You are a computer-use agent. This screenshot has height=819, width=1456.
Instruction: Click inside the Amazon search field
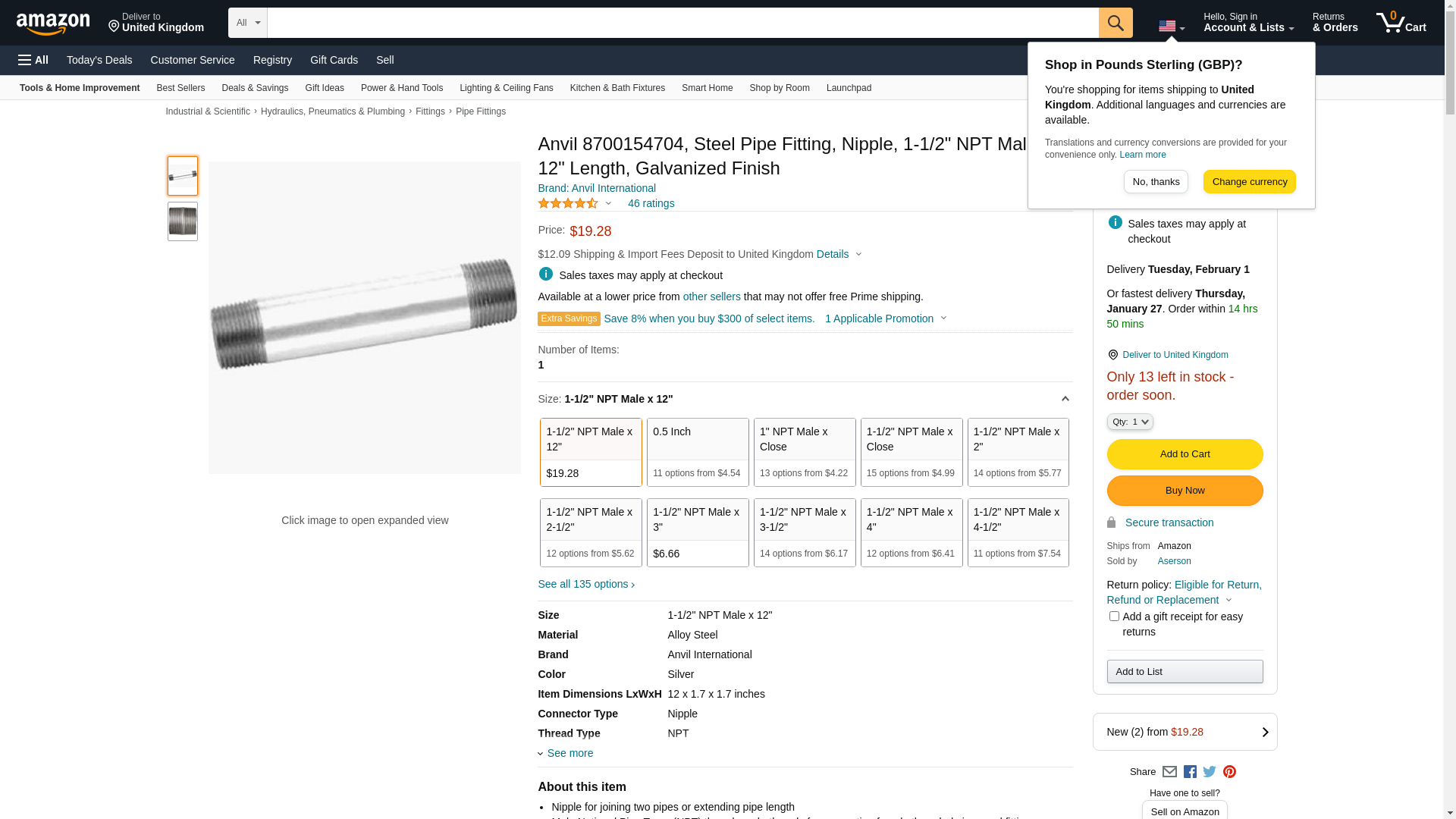682,23
